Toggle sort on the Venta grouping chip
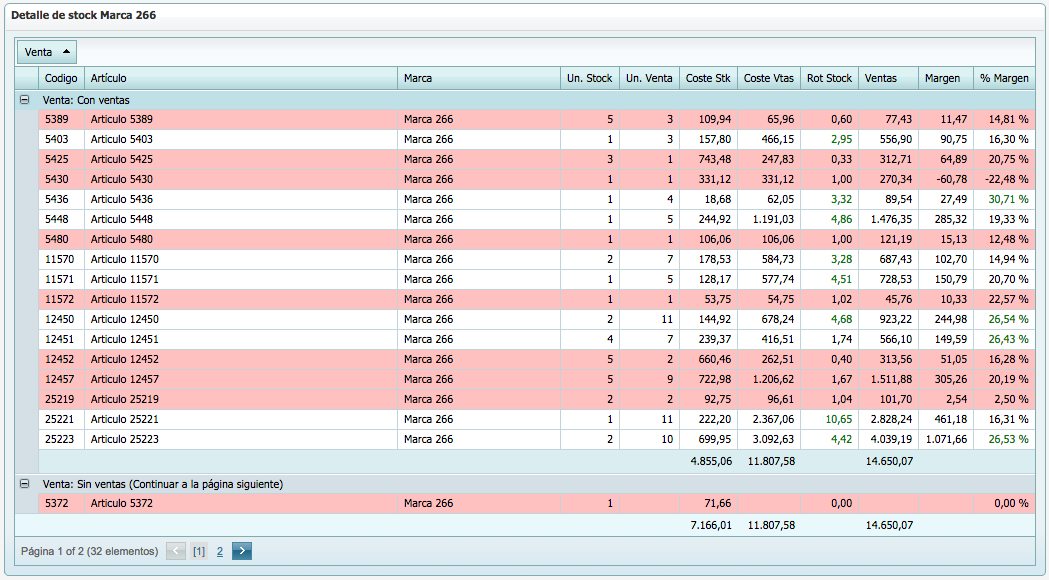The width and height of the screenshot is (1049, 580). (47, 52)
